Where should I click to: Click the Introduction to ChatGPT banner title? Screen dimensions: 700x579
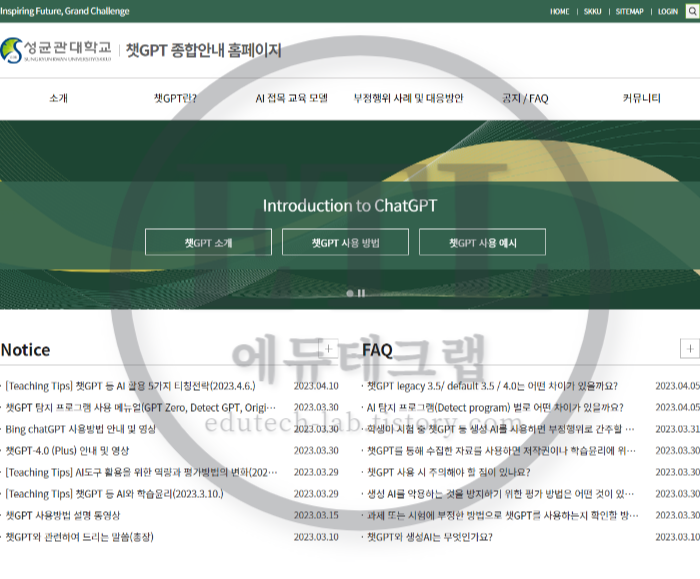point(350,206)
